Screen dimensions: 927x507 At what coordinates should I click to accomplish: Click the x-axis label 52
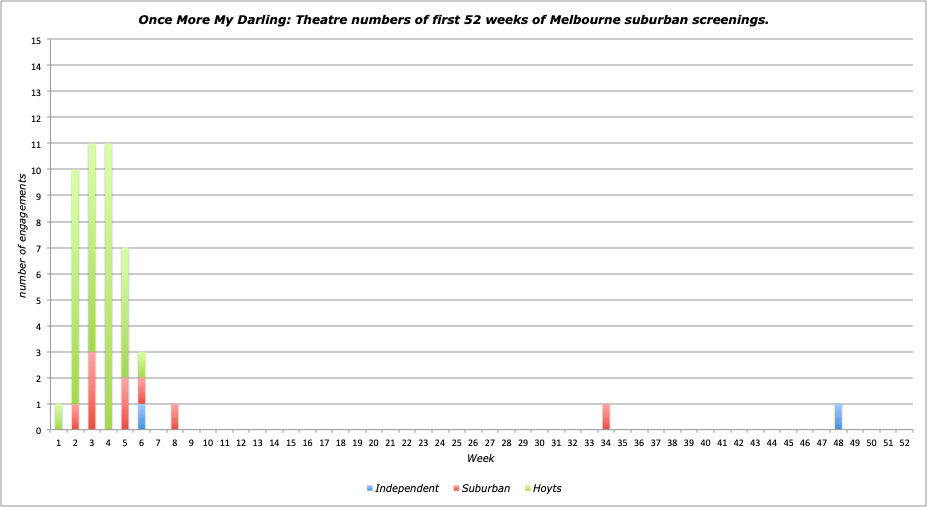point(904,442)
